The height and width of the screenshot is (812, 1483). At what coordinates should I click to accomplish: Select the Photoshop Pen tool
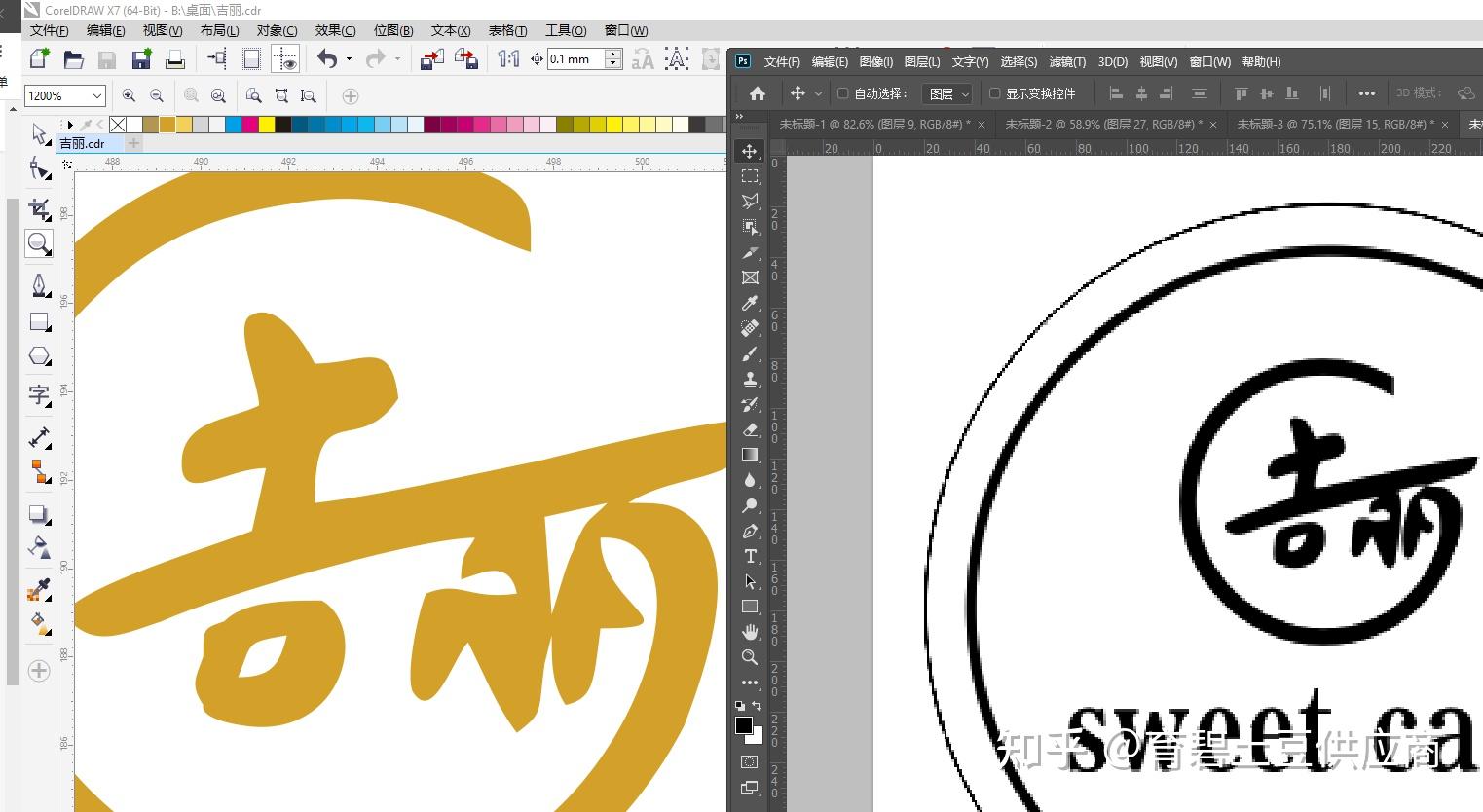tap(750, 531)
